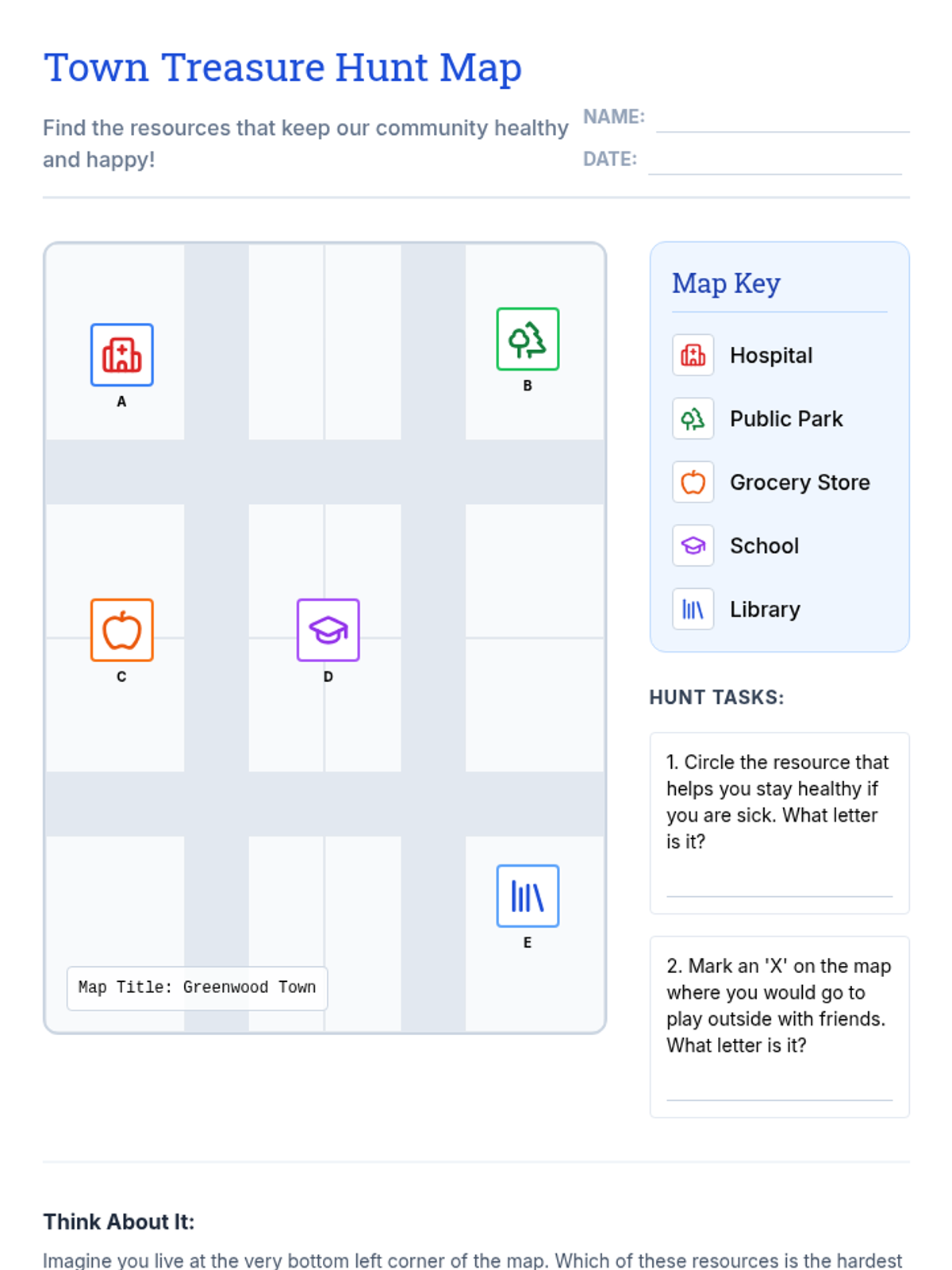Click the Map Key heading
952x1270 pixels.
point(726,283)
